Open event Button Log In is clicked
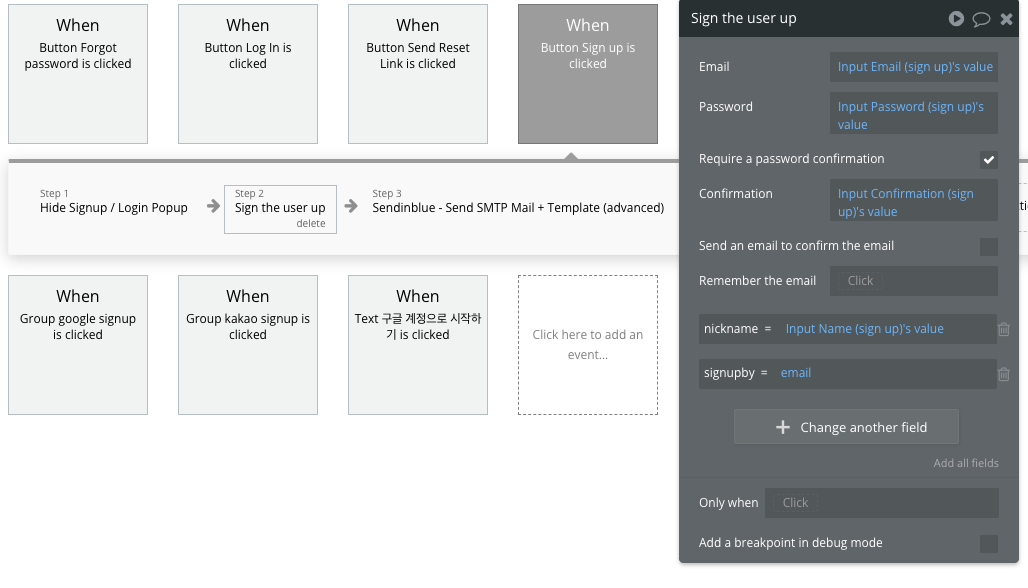 (248, 74)
